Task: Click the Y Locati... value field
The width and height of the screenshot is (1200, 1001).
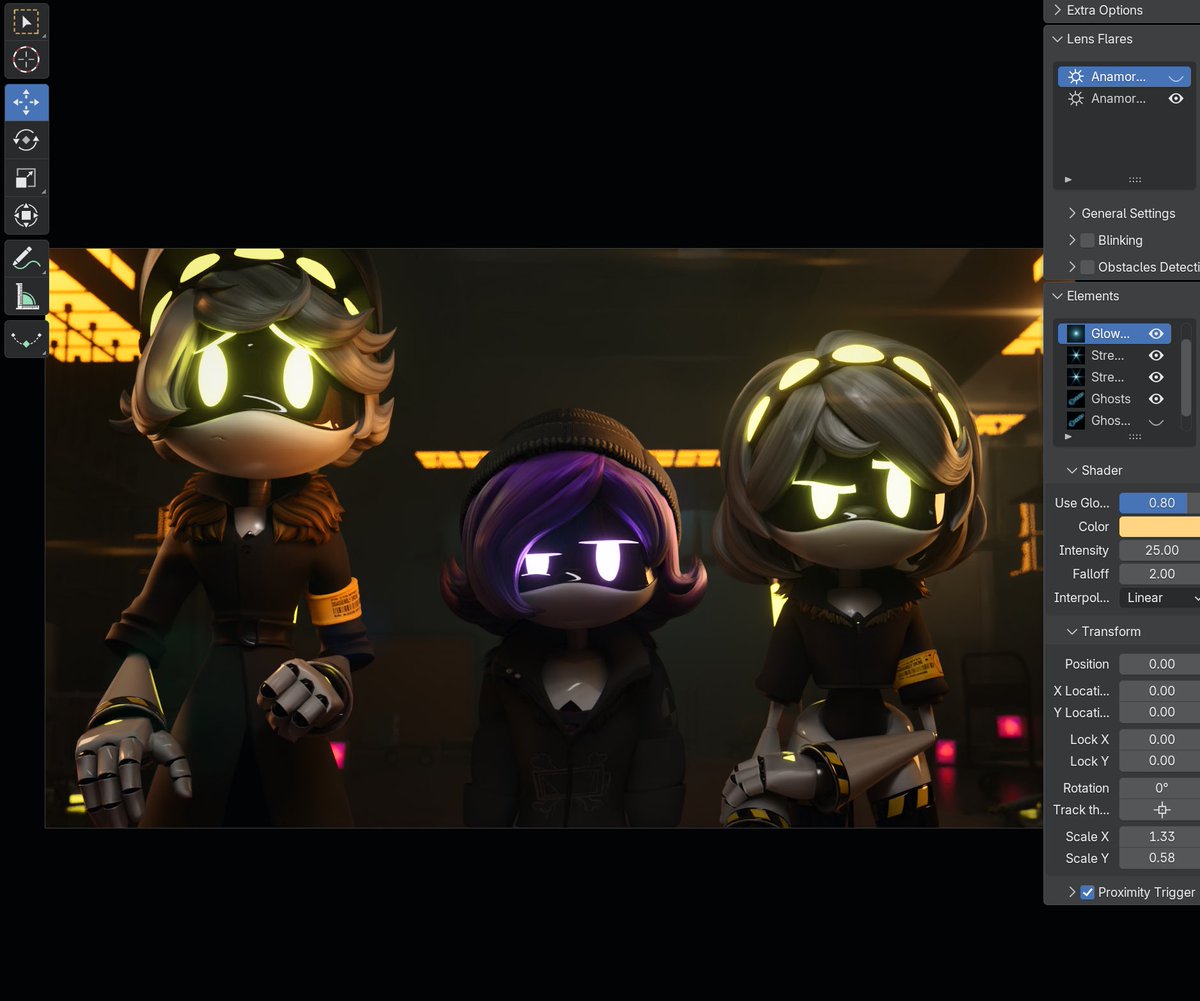Action: pyautogui.click(x=1159, y=713)
